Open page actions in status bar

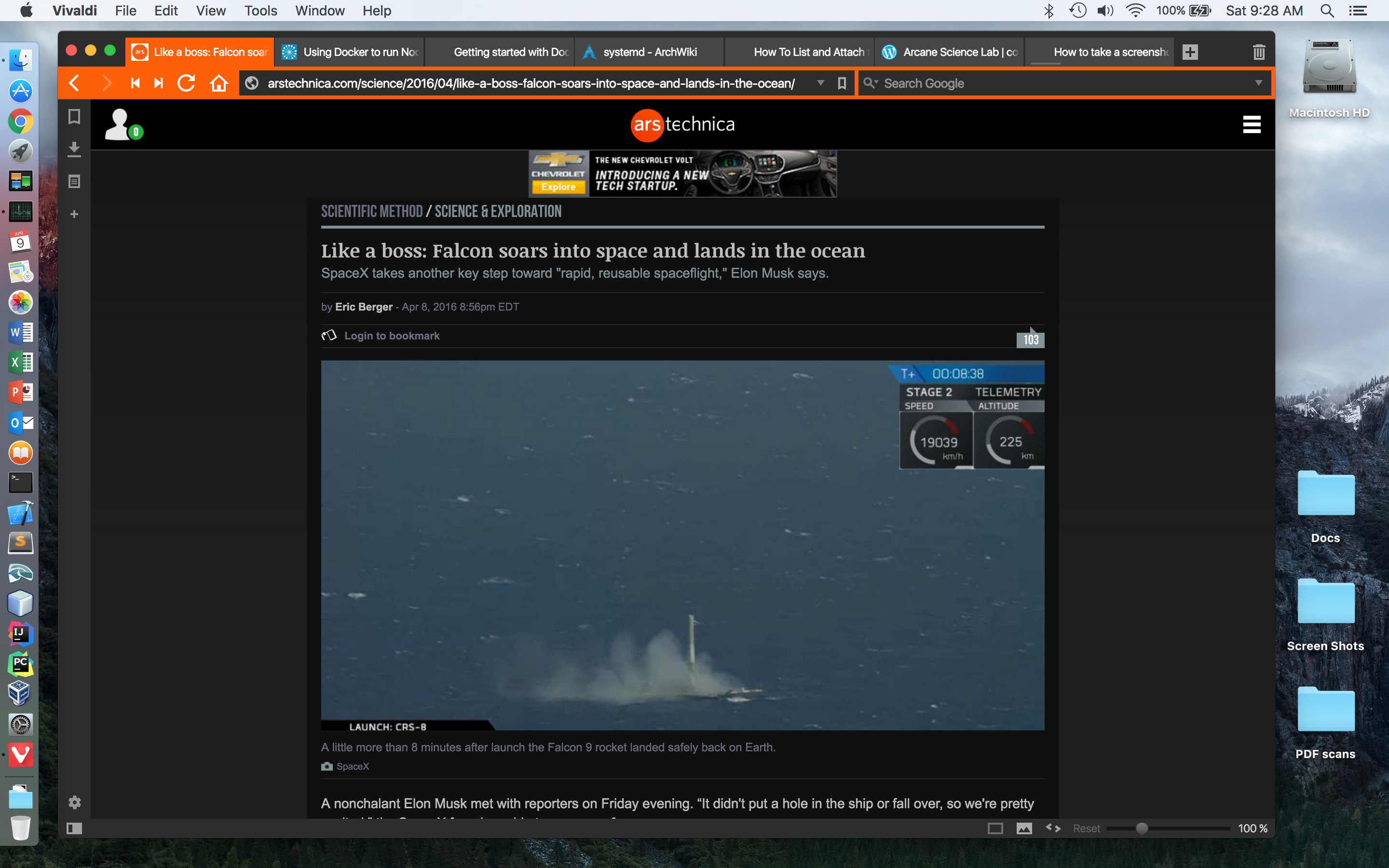pyautogui.click(x=1053, y=828)
